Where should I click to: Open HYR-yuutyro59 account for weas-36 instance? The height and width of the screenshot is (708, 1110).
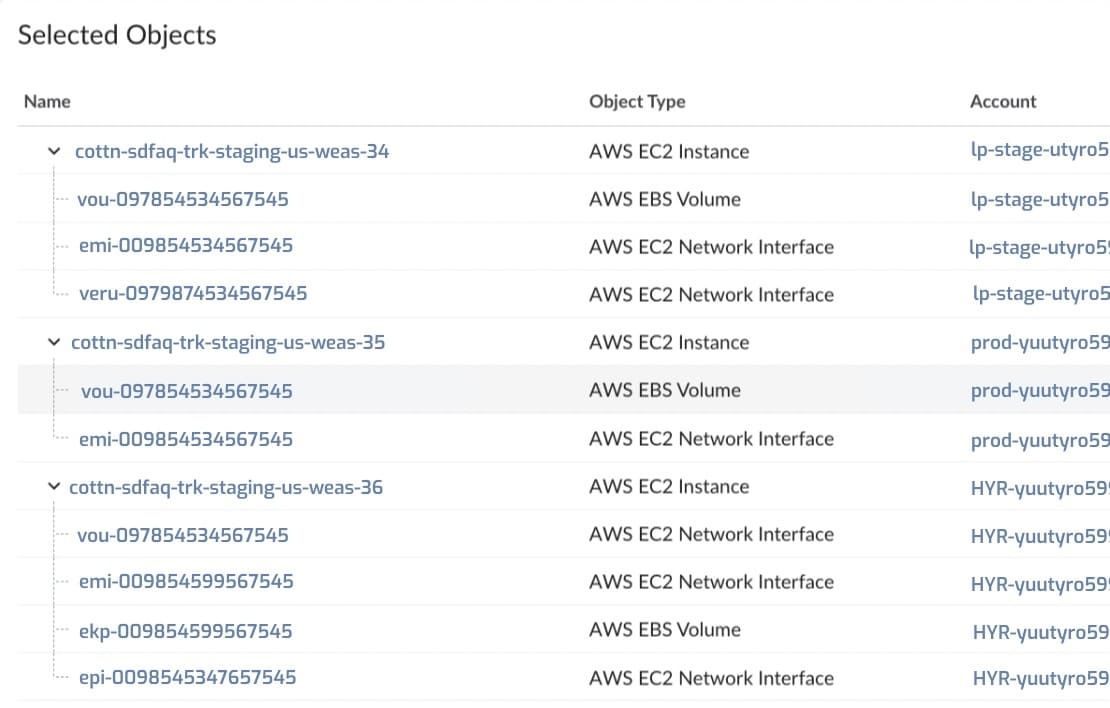coord(1039,489)
